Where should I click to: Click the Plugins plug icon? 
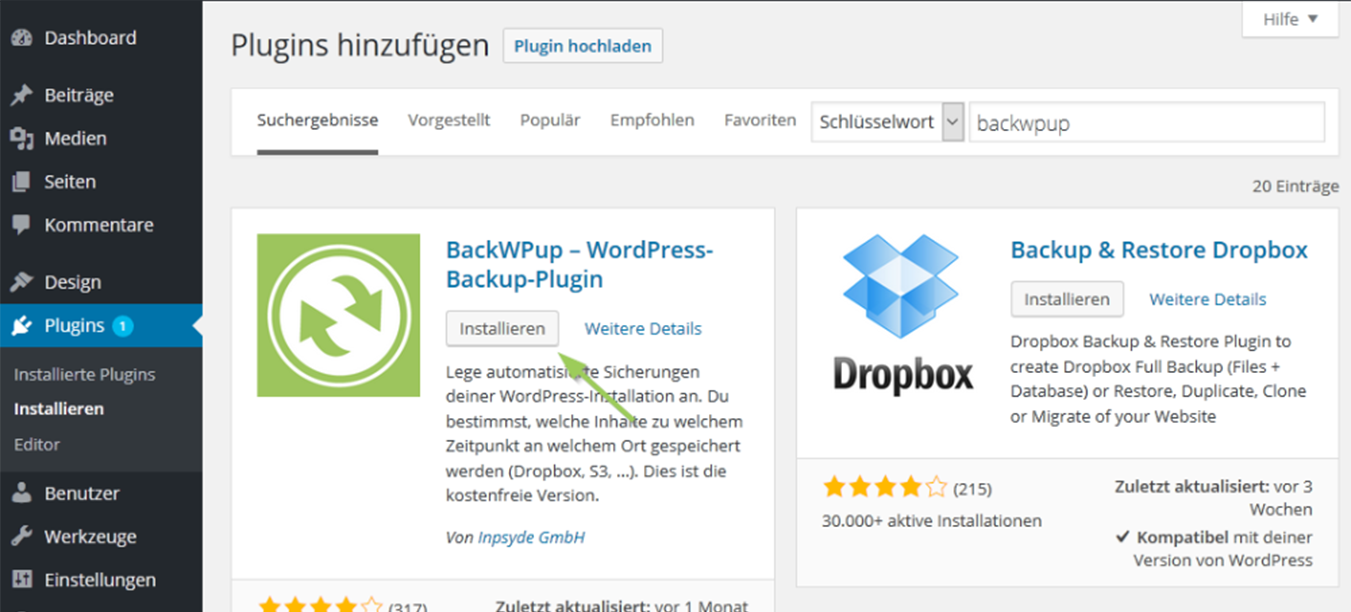[x=23, y=324]
